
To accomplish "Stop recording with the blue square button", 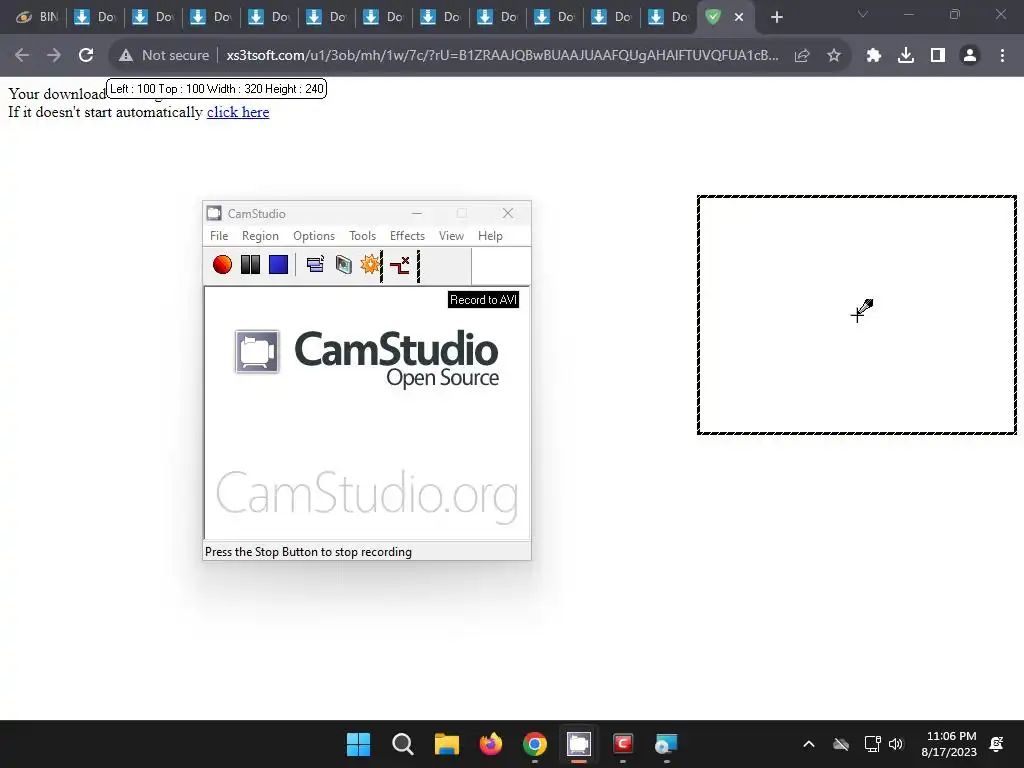I will pos(278,264).
